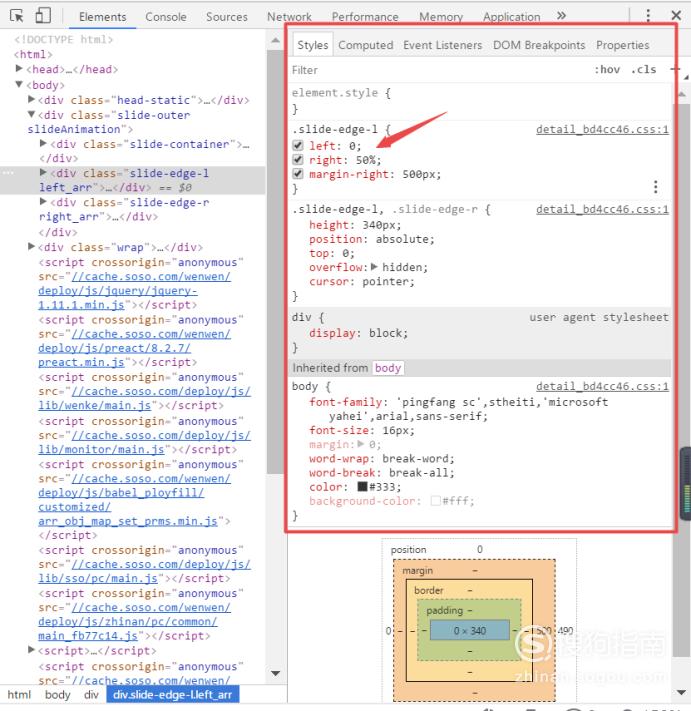The width and height of the screenshot is (691, 711).
Task: Open the Sources tab
Action: click(x=227, y=17)
